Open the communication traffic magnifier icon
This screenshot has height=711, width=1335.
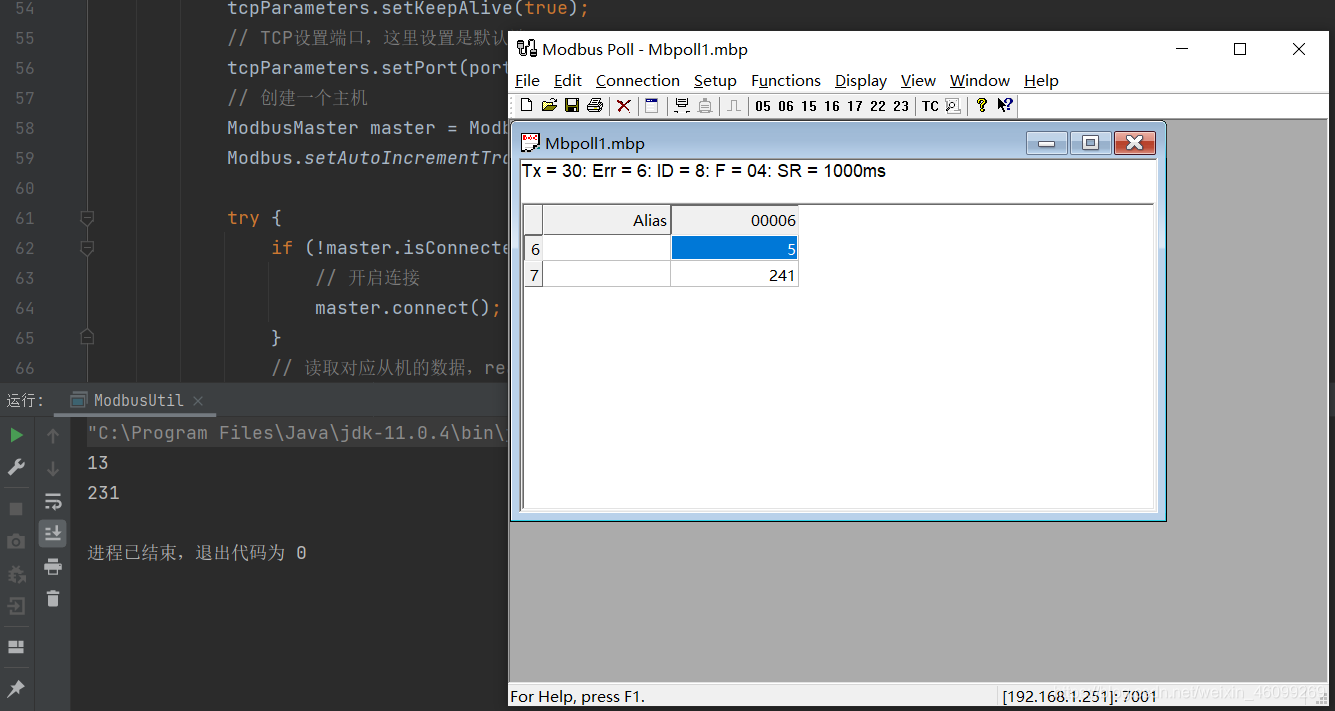953,106
